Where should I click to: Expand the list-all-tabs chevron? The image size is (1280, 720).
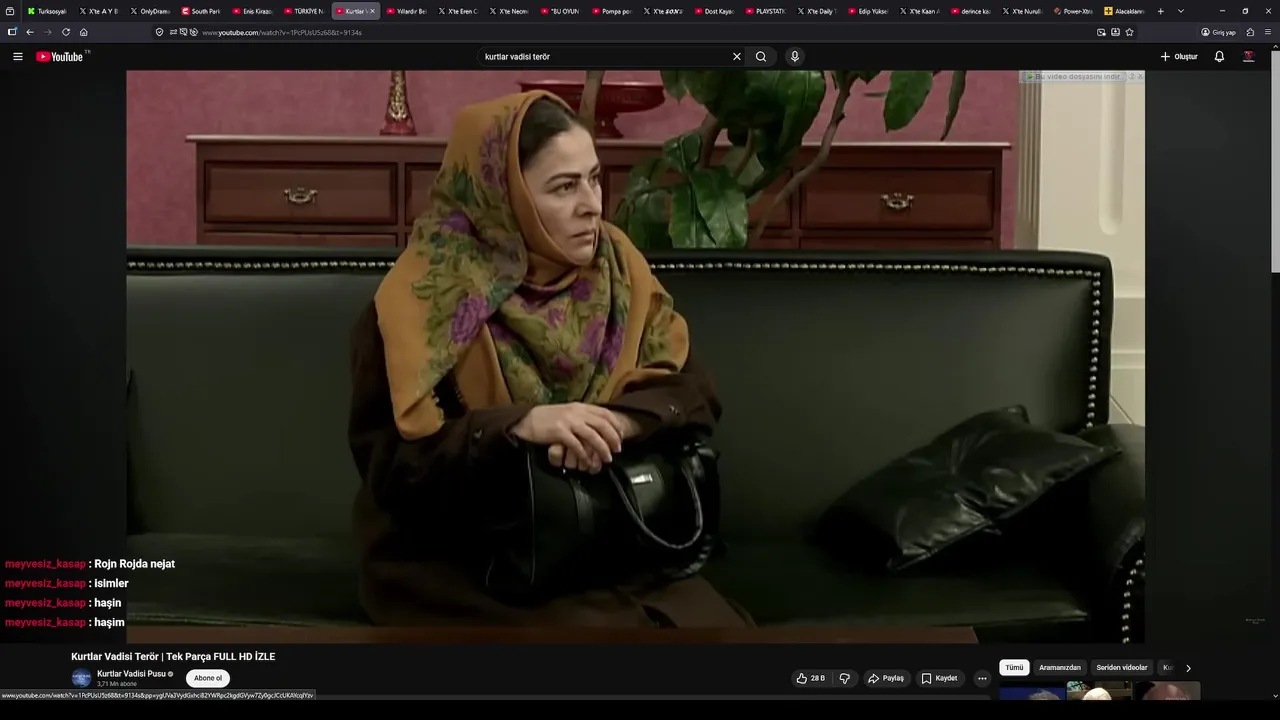tap(1181, 11)
